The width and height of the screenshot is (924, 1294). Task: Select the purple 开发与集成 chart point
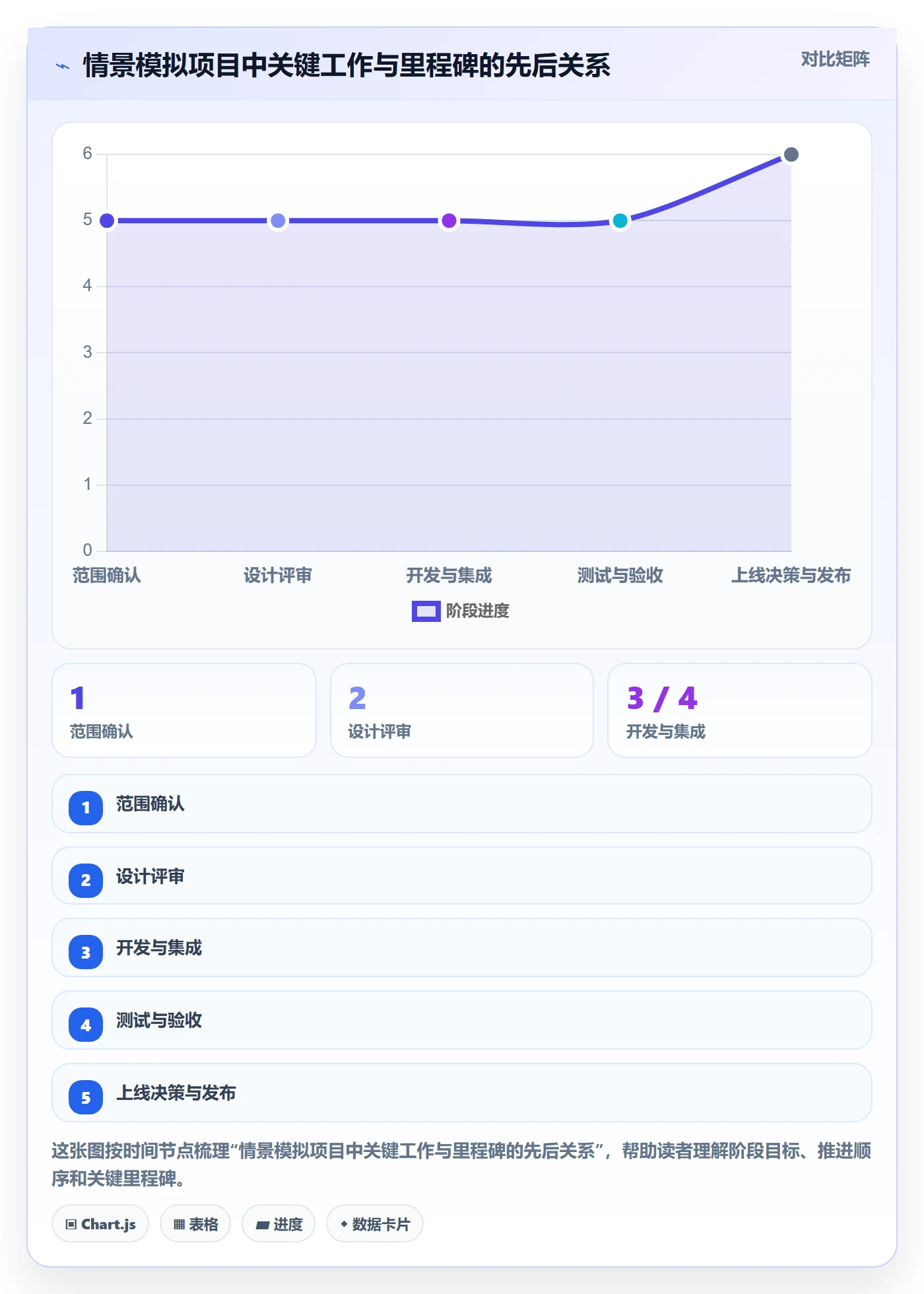click(x=449, y=221)
